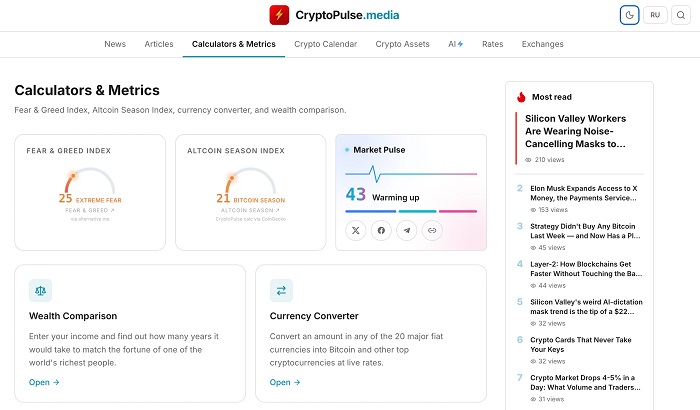The image size is (700, 410).
Task: Click the Market Pulse score 43
Action: pos(355,194)
